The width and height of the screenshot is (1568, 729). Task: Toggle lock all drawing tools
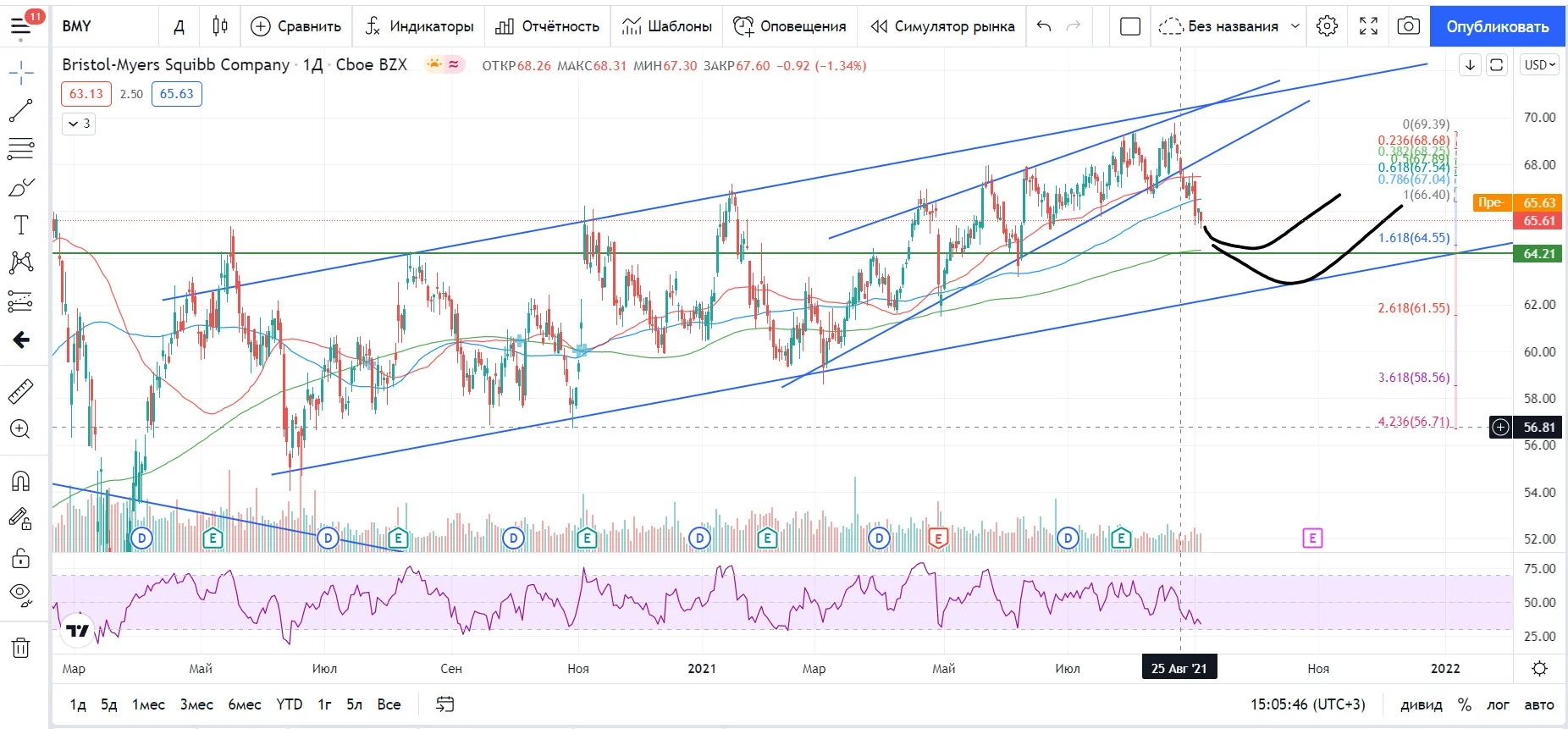click(21, 558)
